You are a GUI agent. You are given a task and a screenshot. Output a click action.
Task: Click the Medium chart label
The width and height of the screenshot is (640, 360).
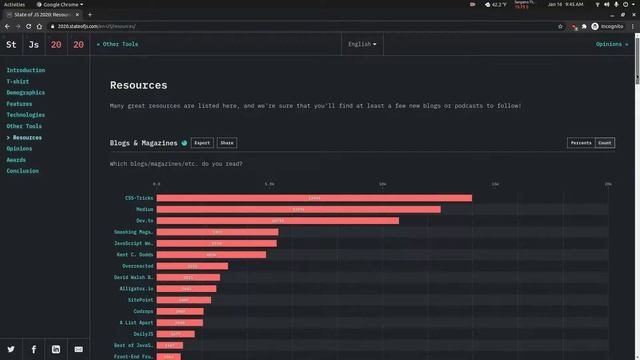click(x=145, y=209)
